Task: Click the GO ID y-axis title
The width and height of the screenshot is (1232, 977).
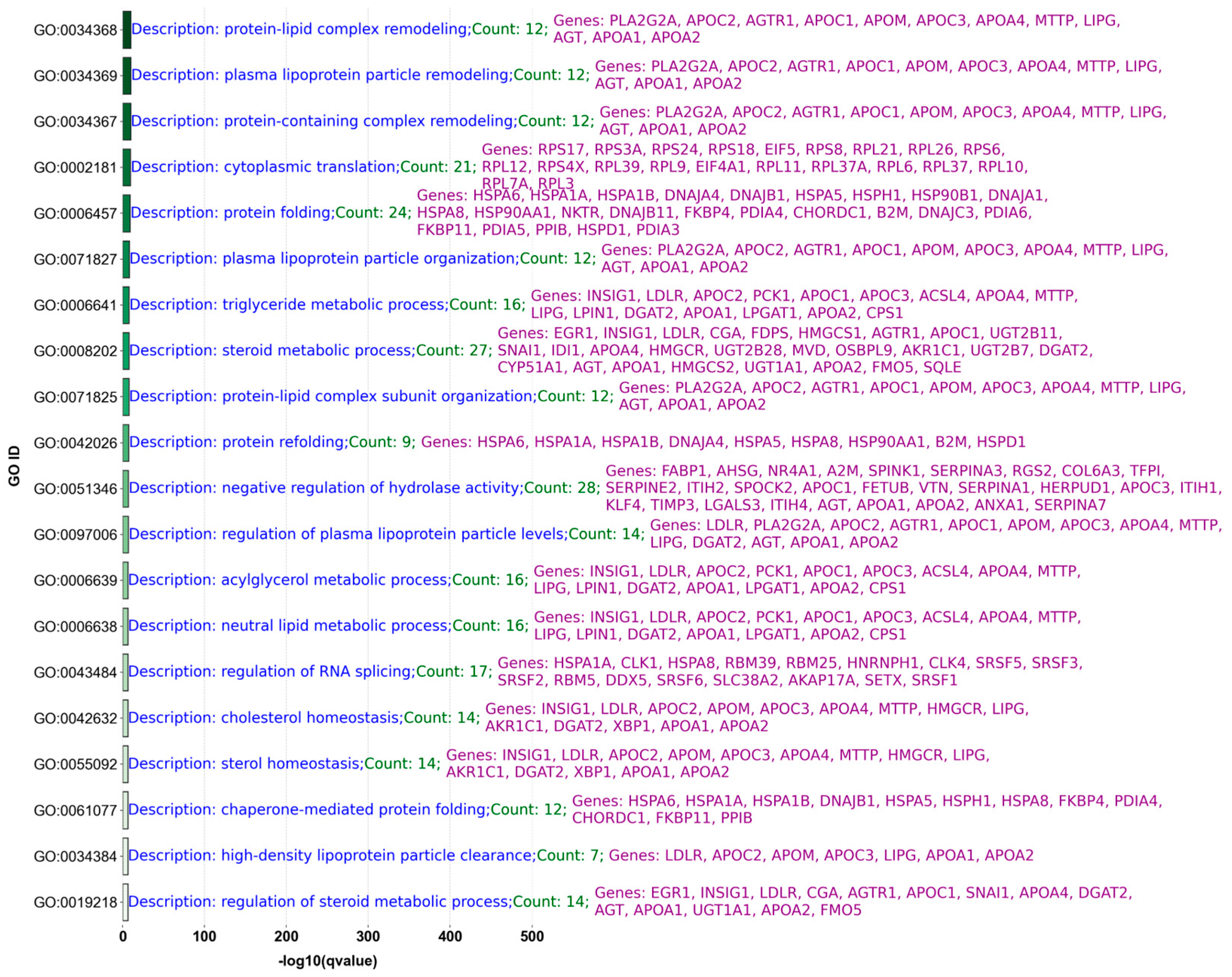Action: pos(14,466)
